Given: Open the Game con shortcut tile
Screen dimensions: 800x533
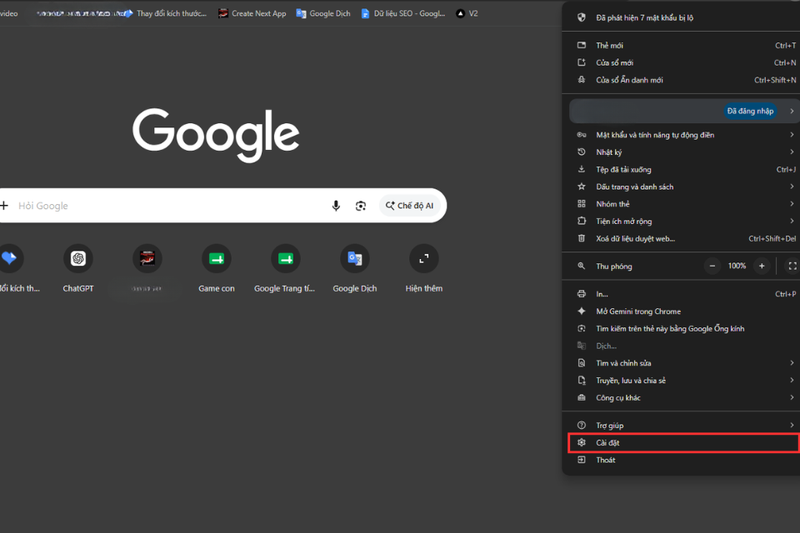Looking at the screenshot, I should 216,259.
